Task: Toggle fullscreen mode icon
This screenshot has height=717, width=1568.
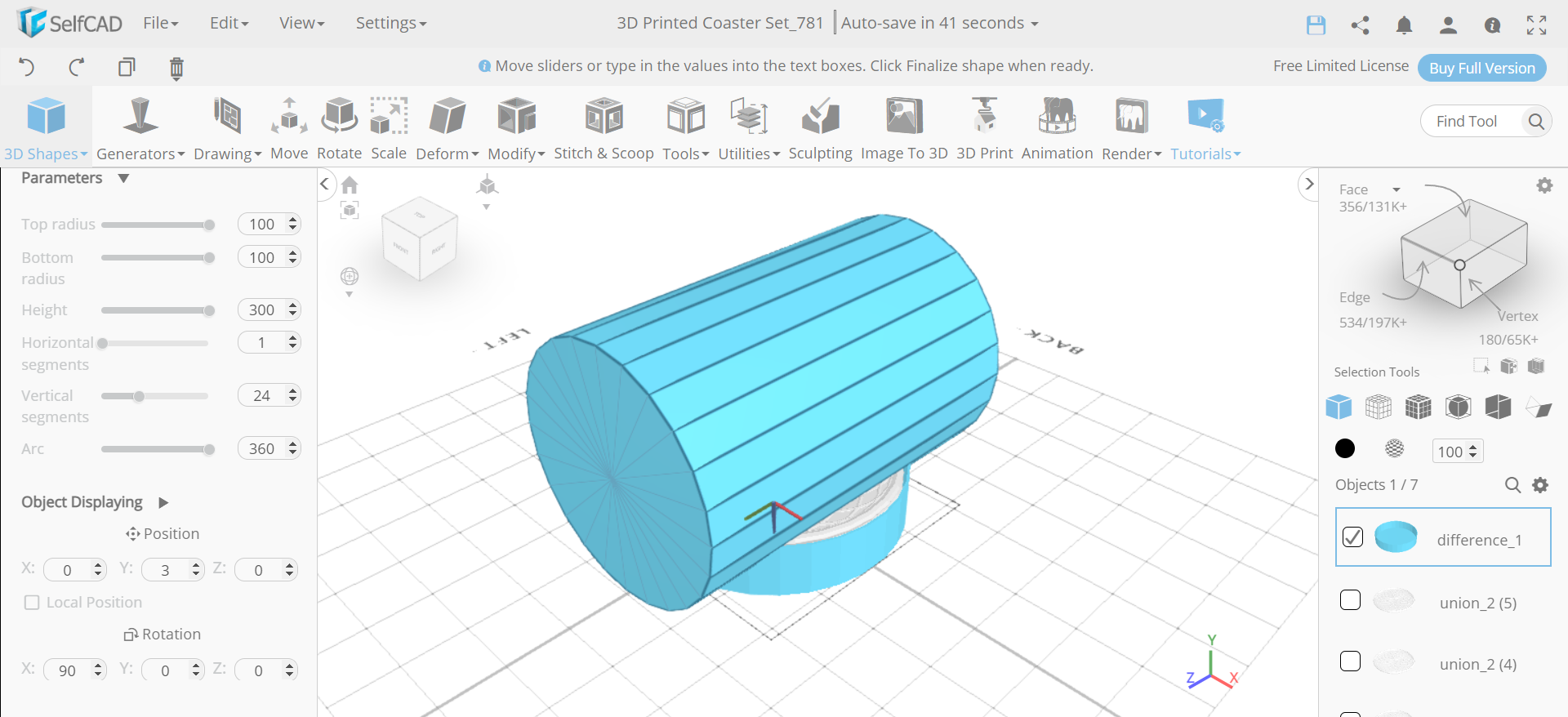Action: [1536, 24]
